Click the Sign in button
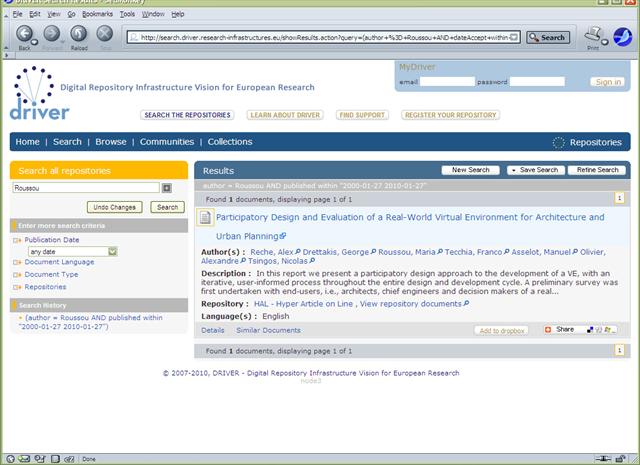Screen dimensions: 640x465 (x=608, y=82)
